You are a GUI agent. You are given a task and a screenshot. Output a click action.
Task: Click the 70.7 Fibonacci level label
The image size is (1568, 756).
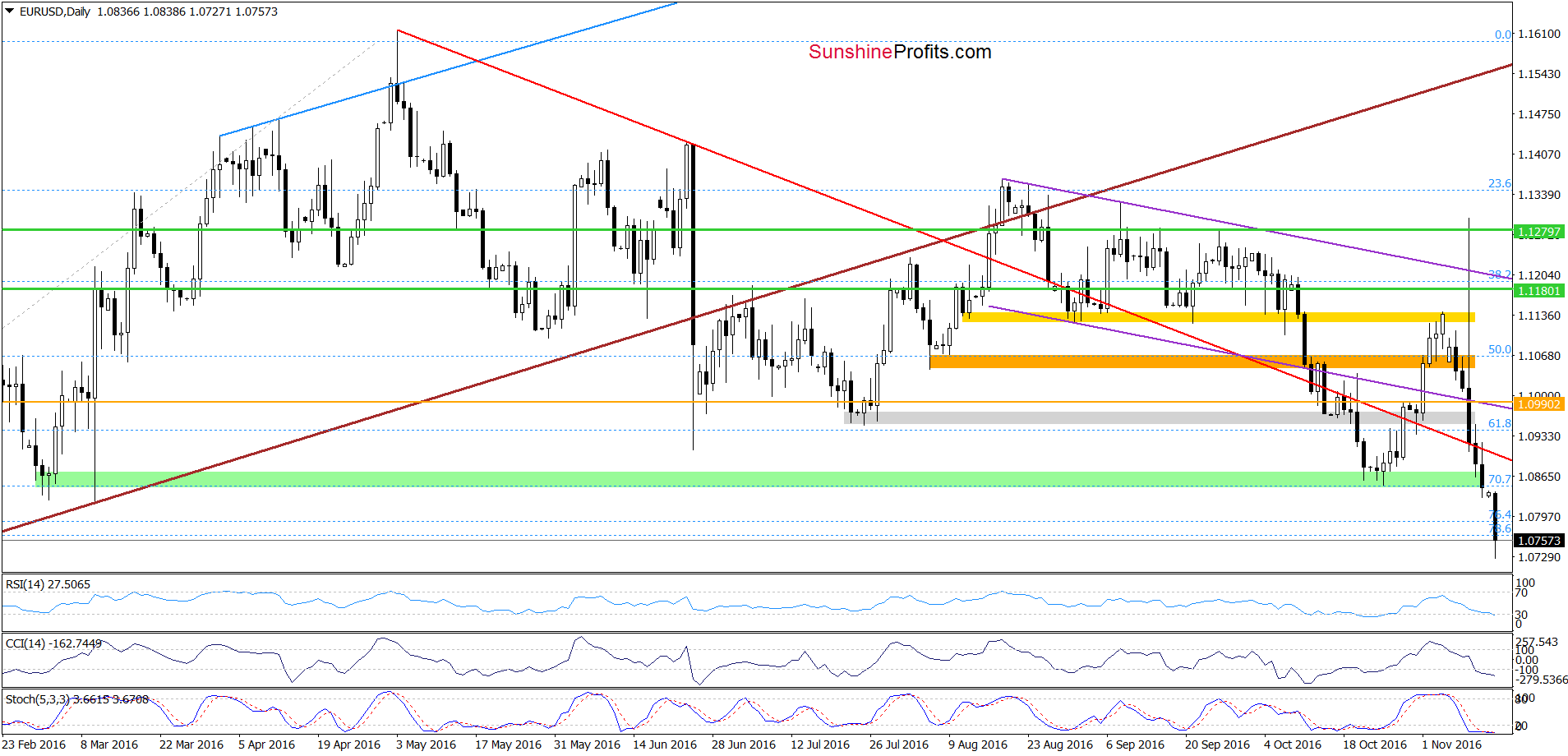(1500, 479)
